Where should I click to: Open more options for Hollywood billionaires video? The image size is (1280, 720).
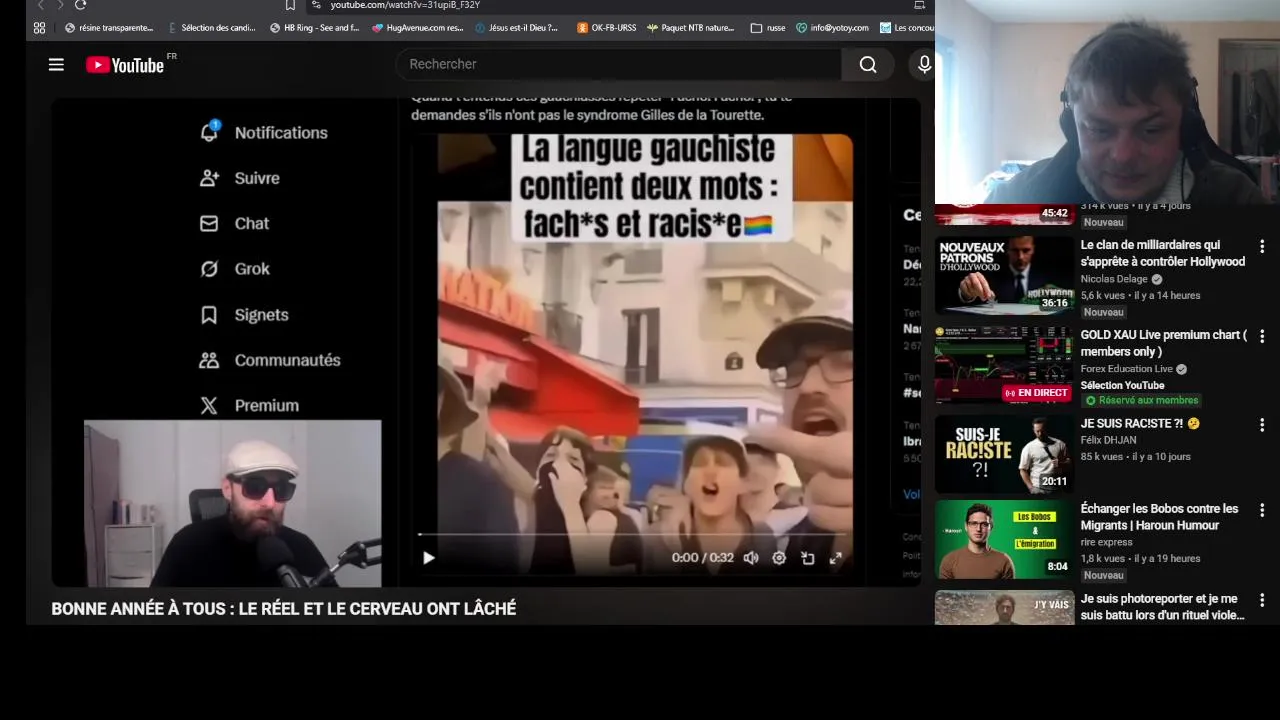coord(1262,246)
